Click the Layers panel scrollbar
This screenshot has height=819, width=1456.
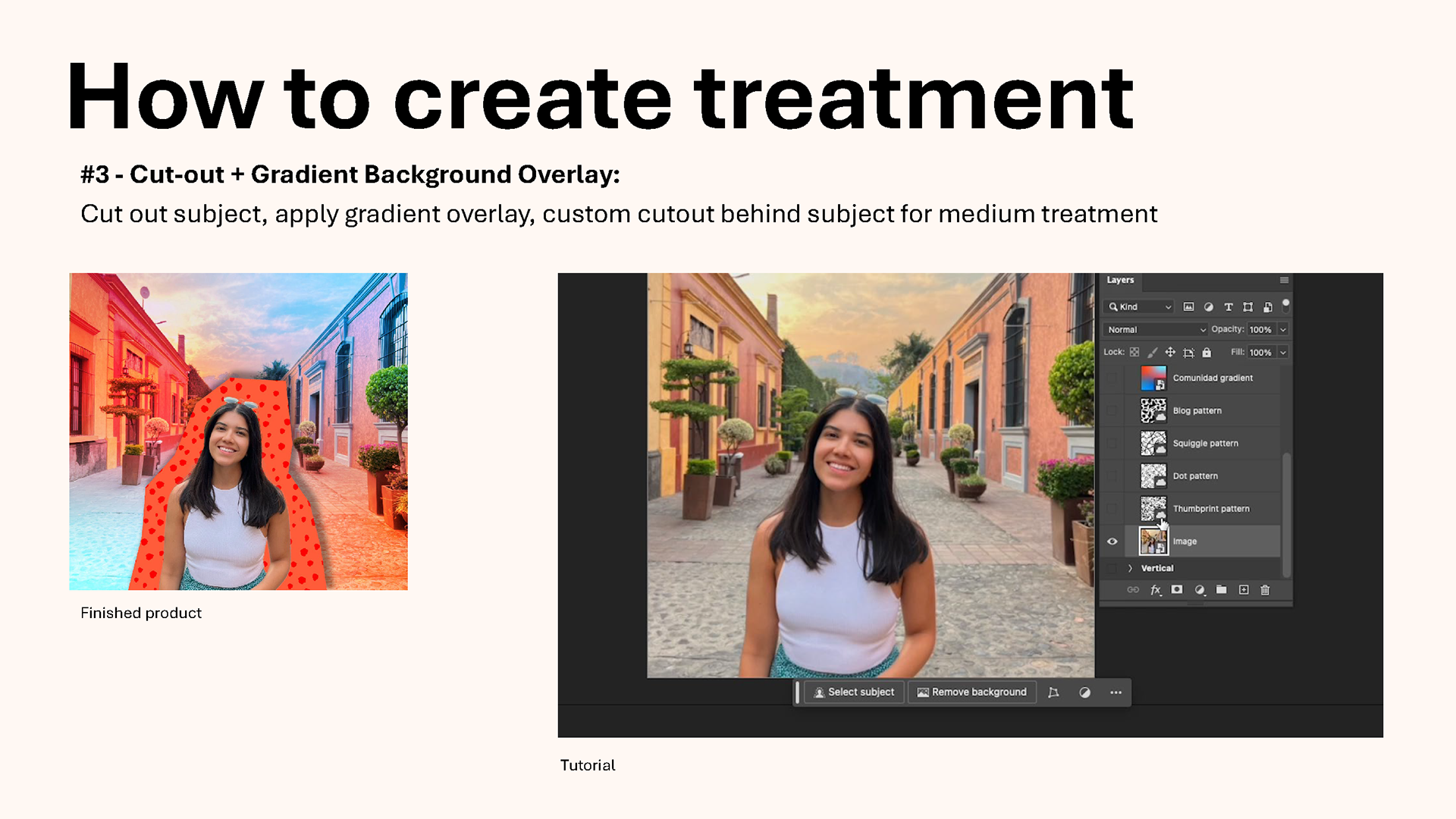click(x=1285, y=514)
